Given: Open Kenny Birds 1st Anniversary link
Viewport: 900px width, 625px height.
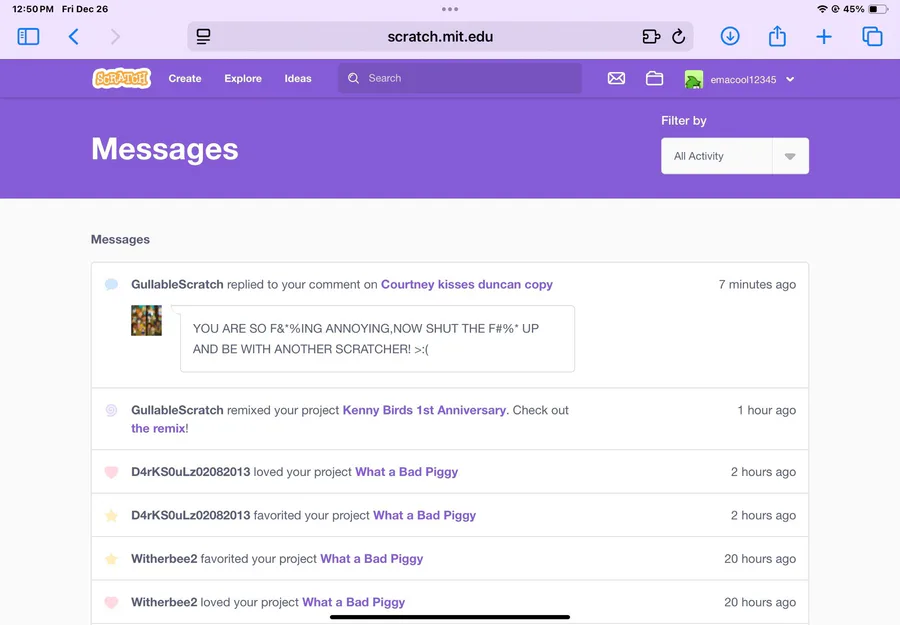Looking at the screenshot, I should (424, 410).
